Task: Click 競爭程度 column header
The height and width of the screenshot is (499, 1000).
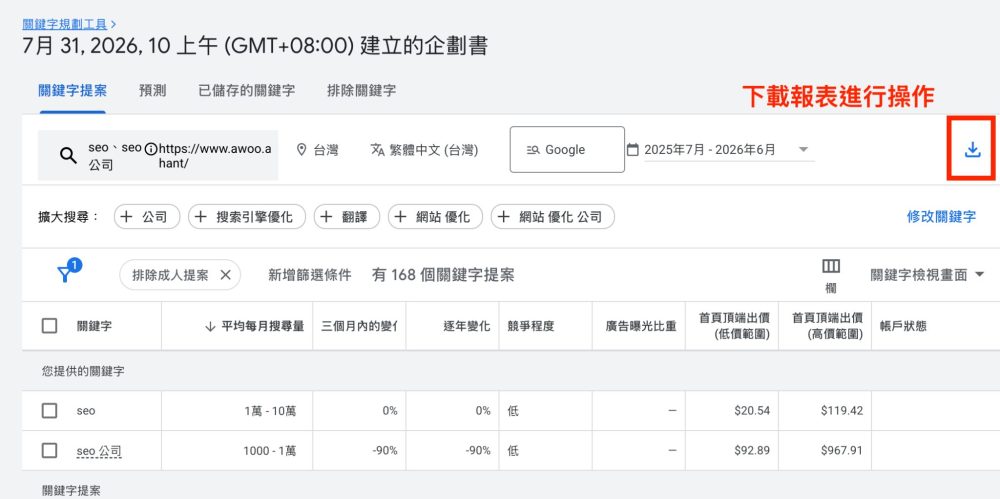Action: click(531, 326)
